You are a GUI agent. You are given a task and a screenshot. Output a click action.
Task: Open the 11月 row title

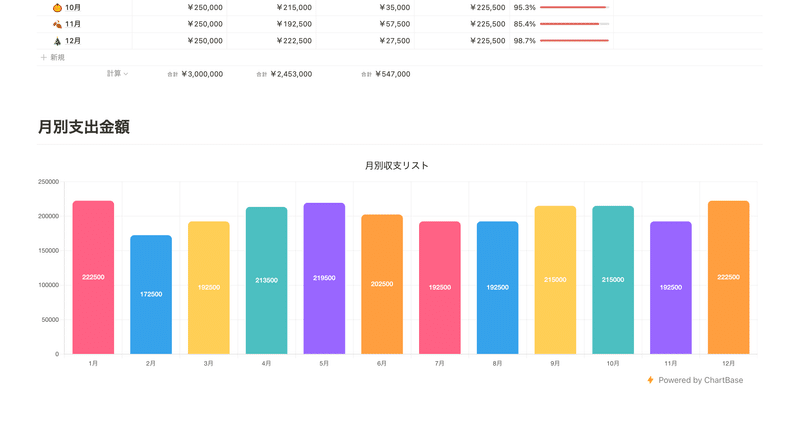[x=73, y=24]
